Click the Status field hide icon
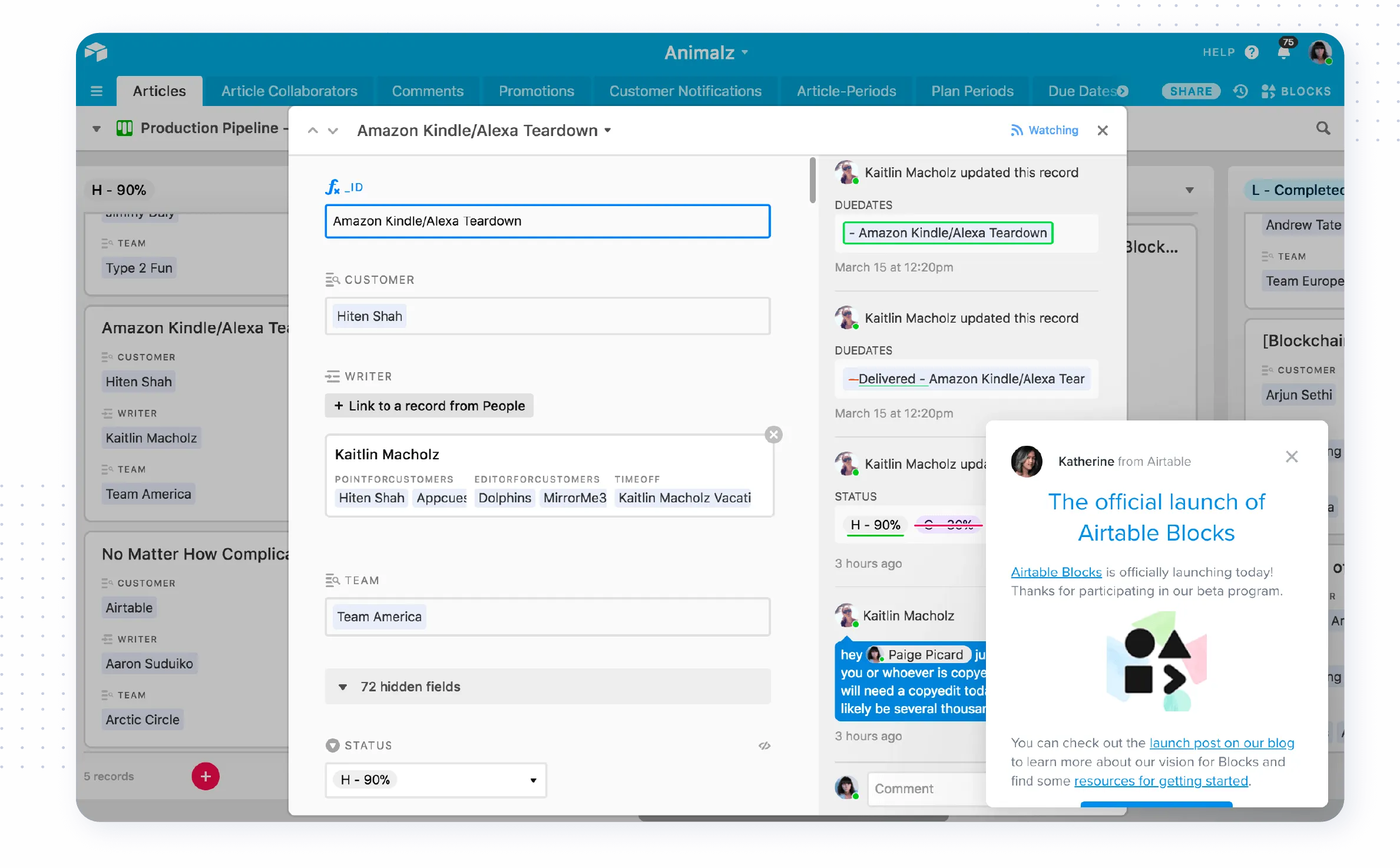 pos(764,746)
